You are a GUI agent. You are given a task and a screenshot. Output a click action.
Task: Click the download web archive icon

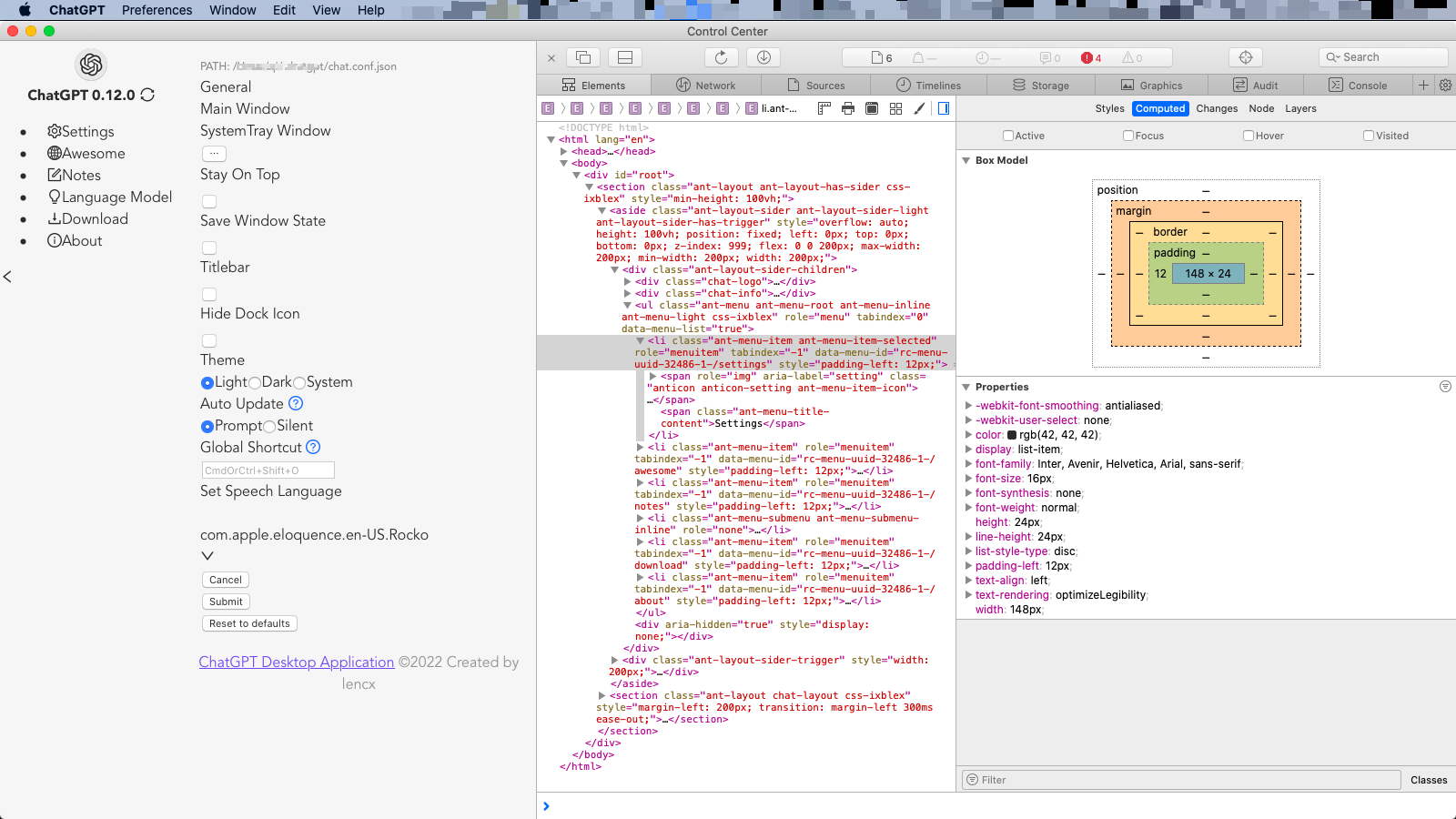click(x=763, y=57)
